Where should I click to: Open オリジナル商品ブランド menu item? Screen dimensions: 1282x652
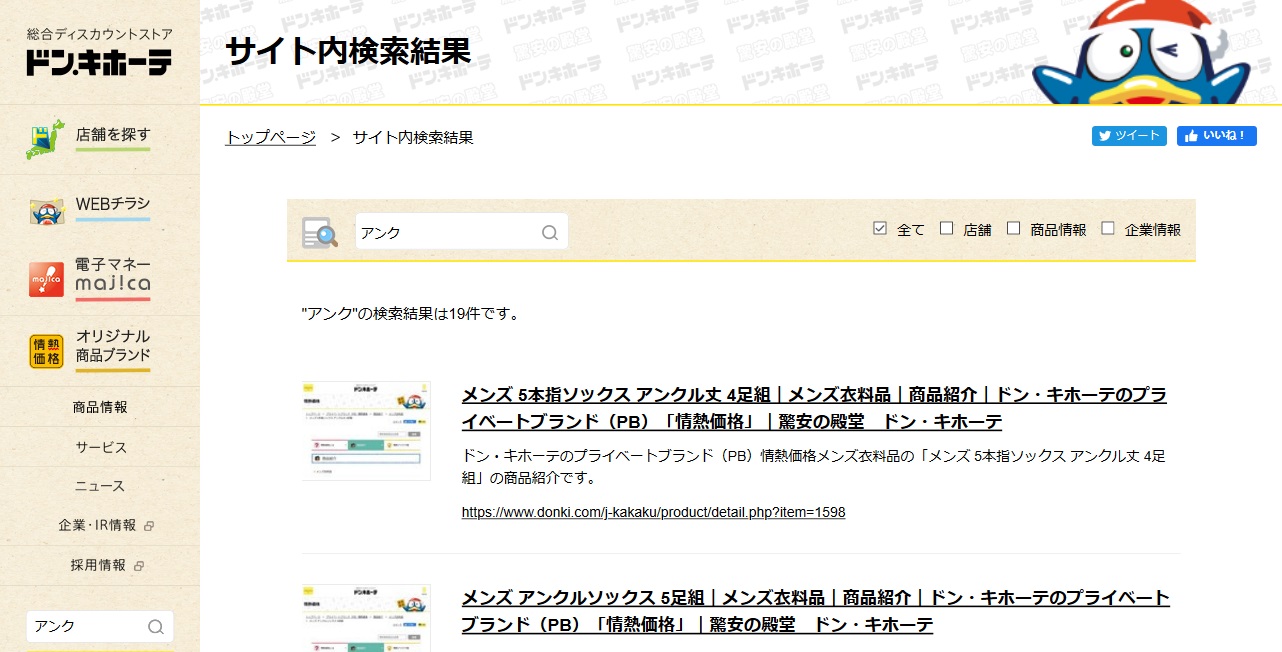[x=100, y=351]
